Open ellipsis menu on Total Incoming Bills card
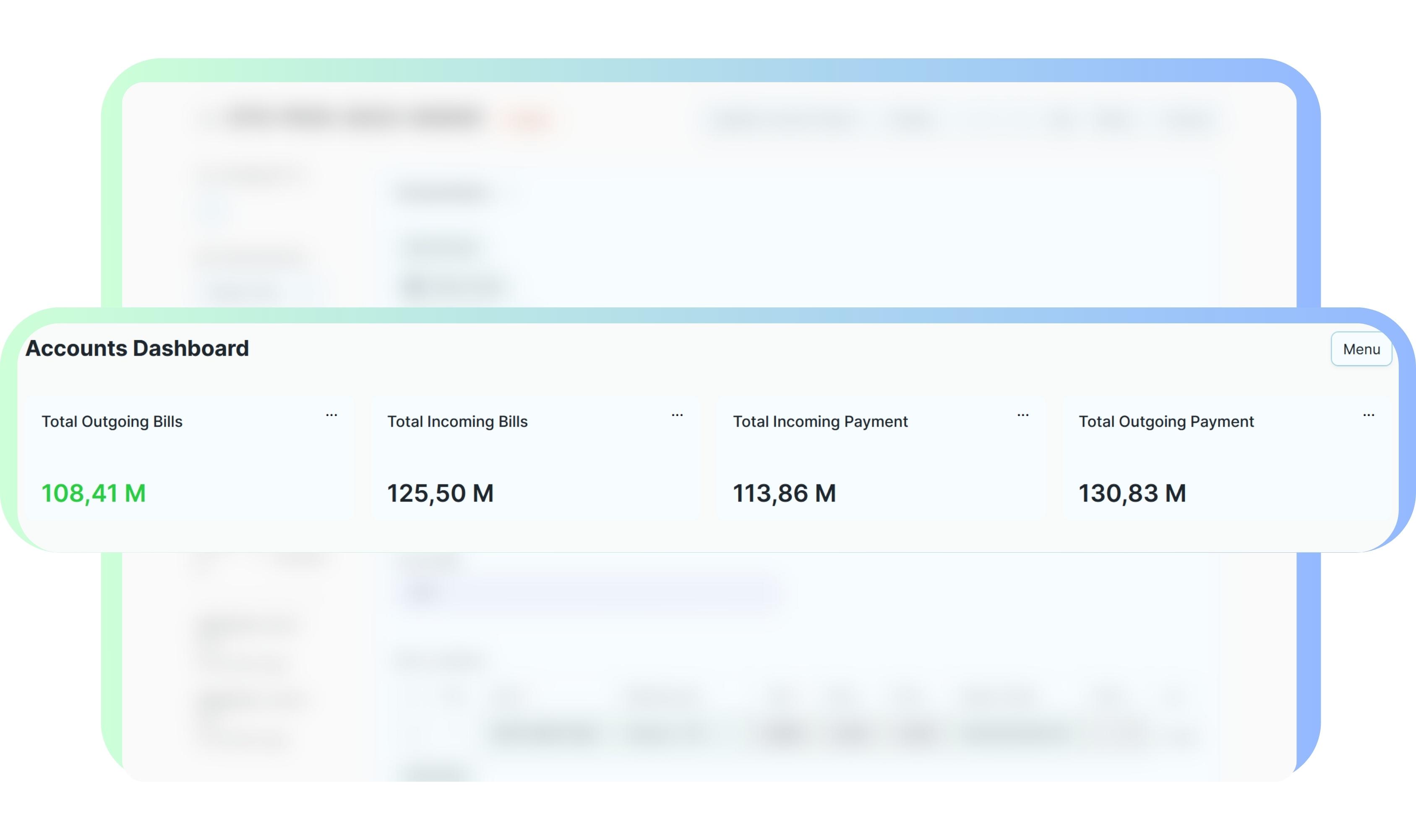1416x840 pixels. 677,416
